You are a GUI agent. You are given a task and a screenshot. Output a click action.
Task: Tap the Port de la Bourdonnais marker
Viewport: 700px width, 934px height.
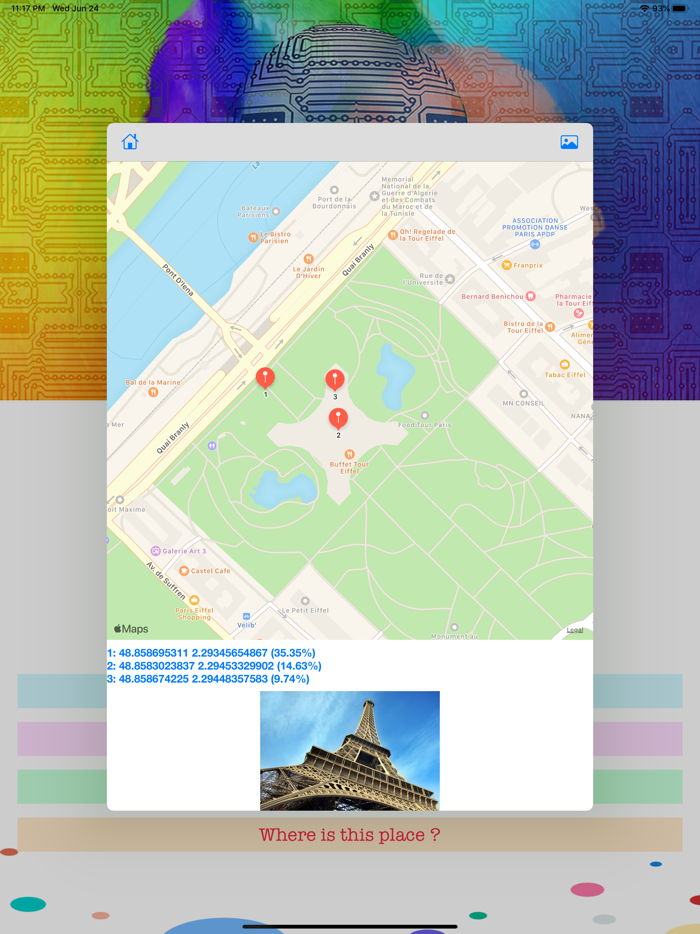[334, 190]
